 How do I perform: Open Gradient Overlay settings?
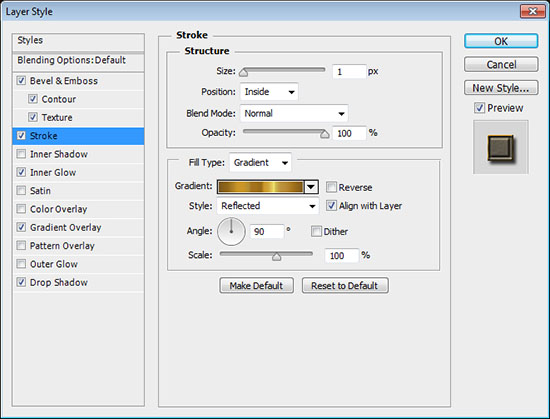78,227
